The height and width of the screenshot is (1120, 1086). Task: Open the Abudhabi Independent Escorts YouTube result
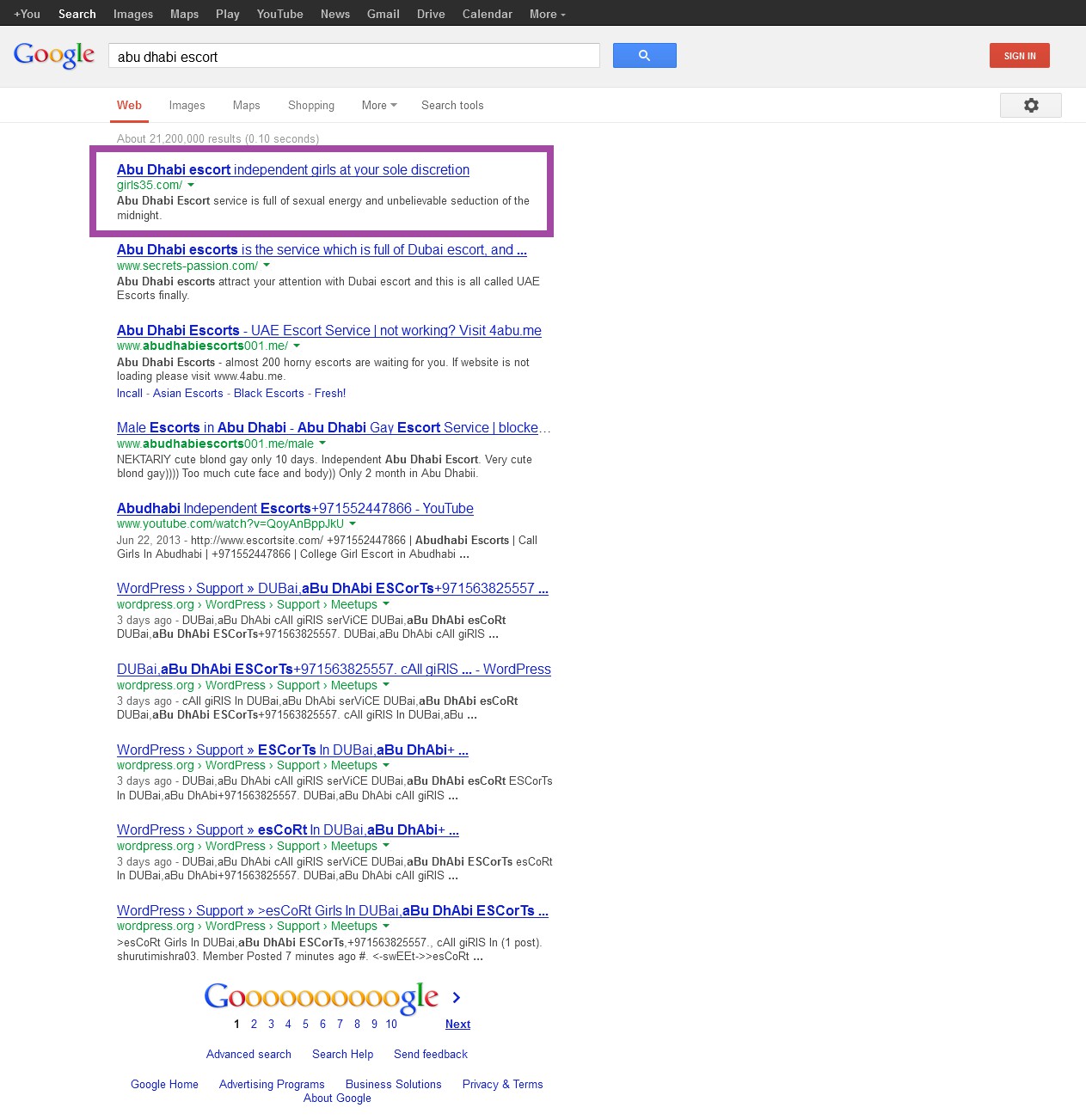(x=295, y=508)
